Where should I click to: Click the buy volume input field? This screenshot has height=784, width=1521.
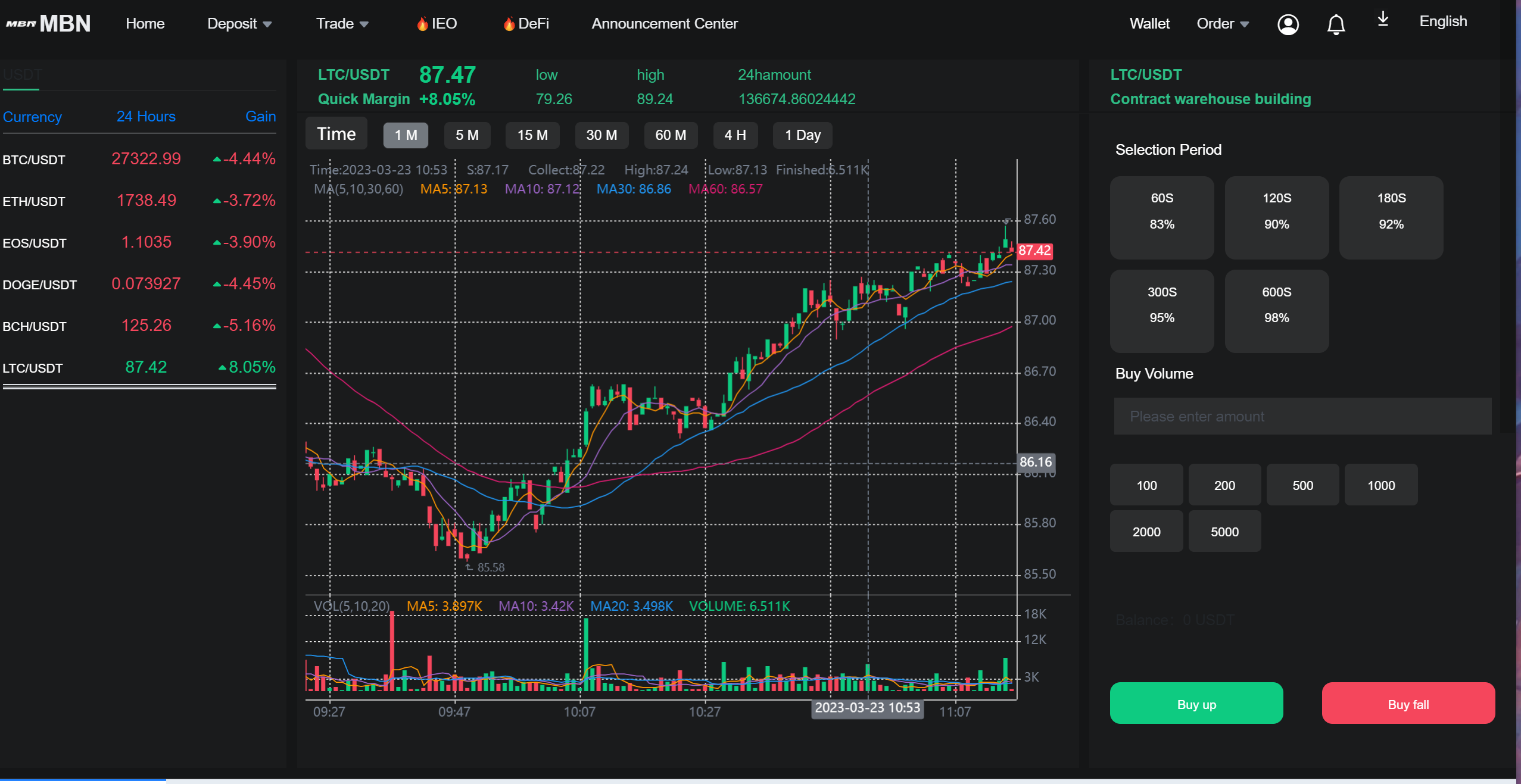(1303, 416)
